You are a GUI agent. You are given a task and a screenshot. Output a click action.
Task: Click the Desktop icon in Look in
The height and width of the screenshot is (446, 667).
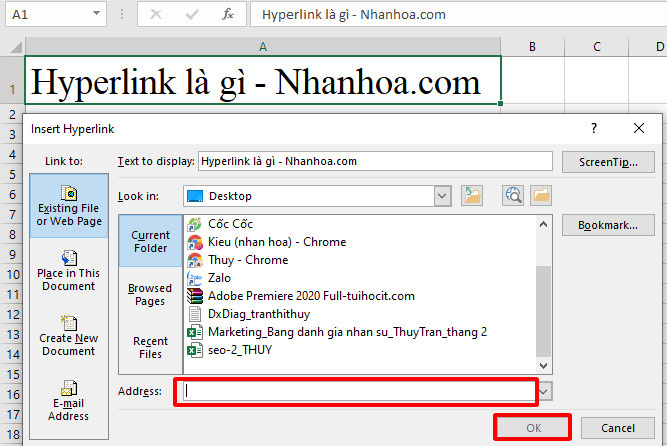pyautogui.click(x=195, y=196)
